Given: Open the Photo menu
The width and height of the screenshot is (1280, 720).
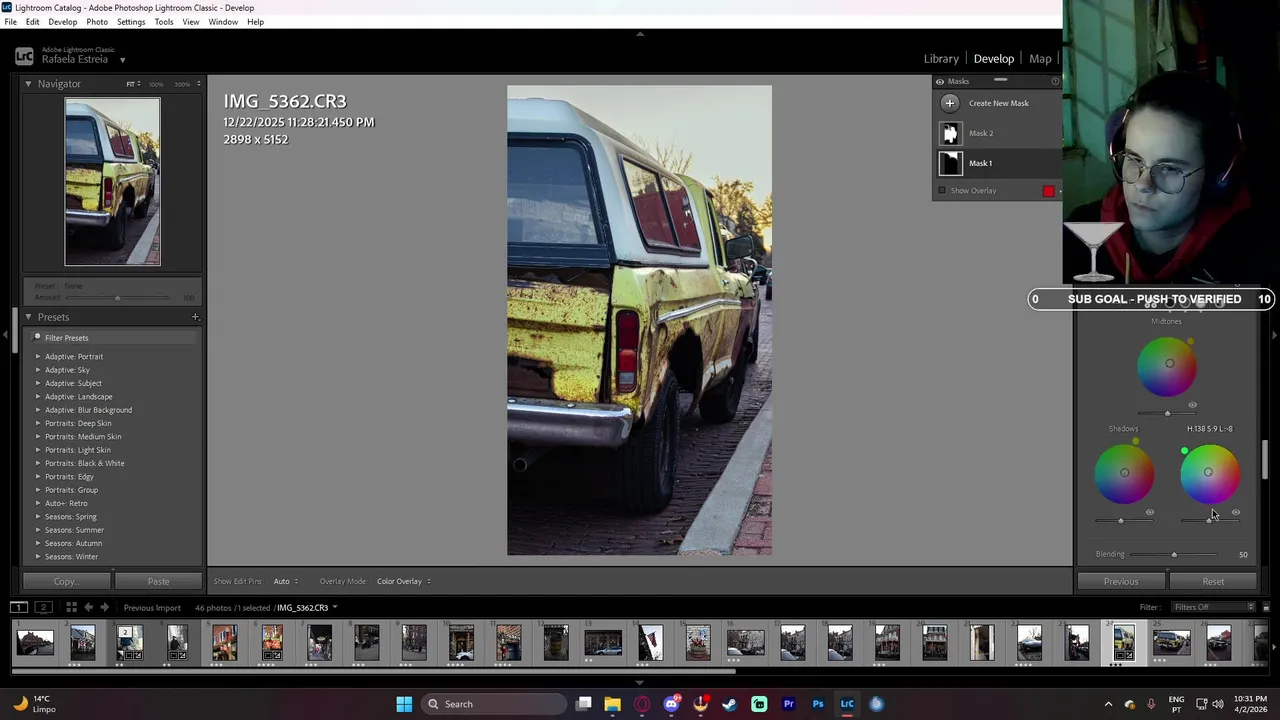Looking at the screenshot, I should click(x=97, y=22).
